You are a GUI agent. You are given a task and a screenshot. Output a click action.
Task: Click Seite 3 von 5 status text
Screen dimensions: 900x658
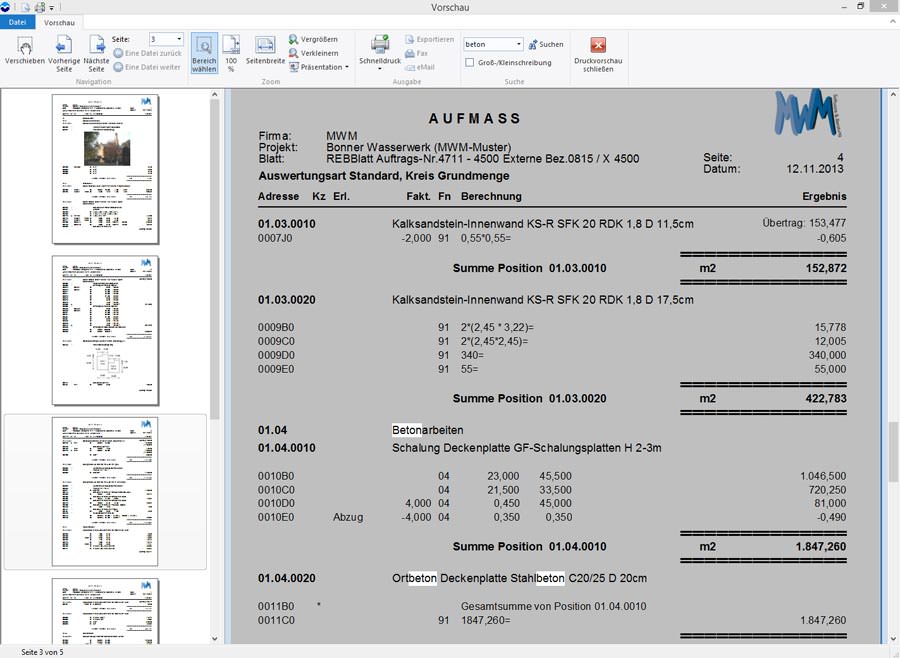coord(42,652)
